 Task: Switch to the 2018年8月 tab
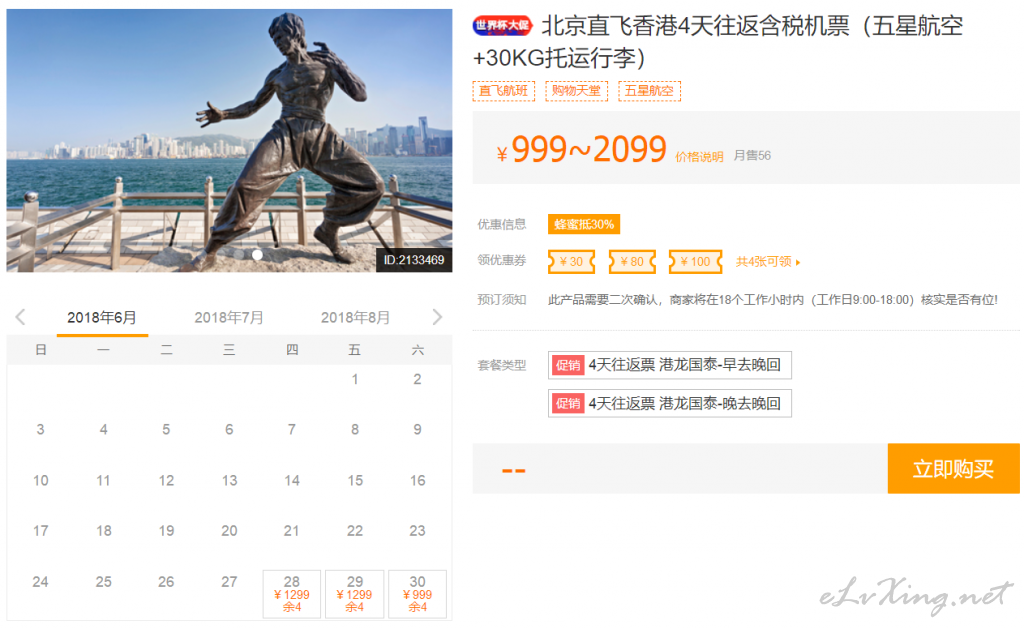[355, 317]
